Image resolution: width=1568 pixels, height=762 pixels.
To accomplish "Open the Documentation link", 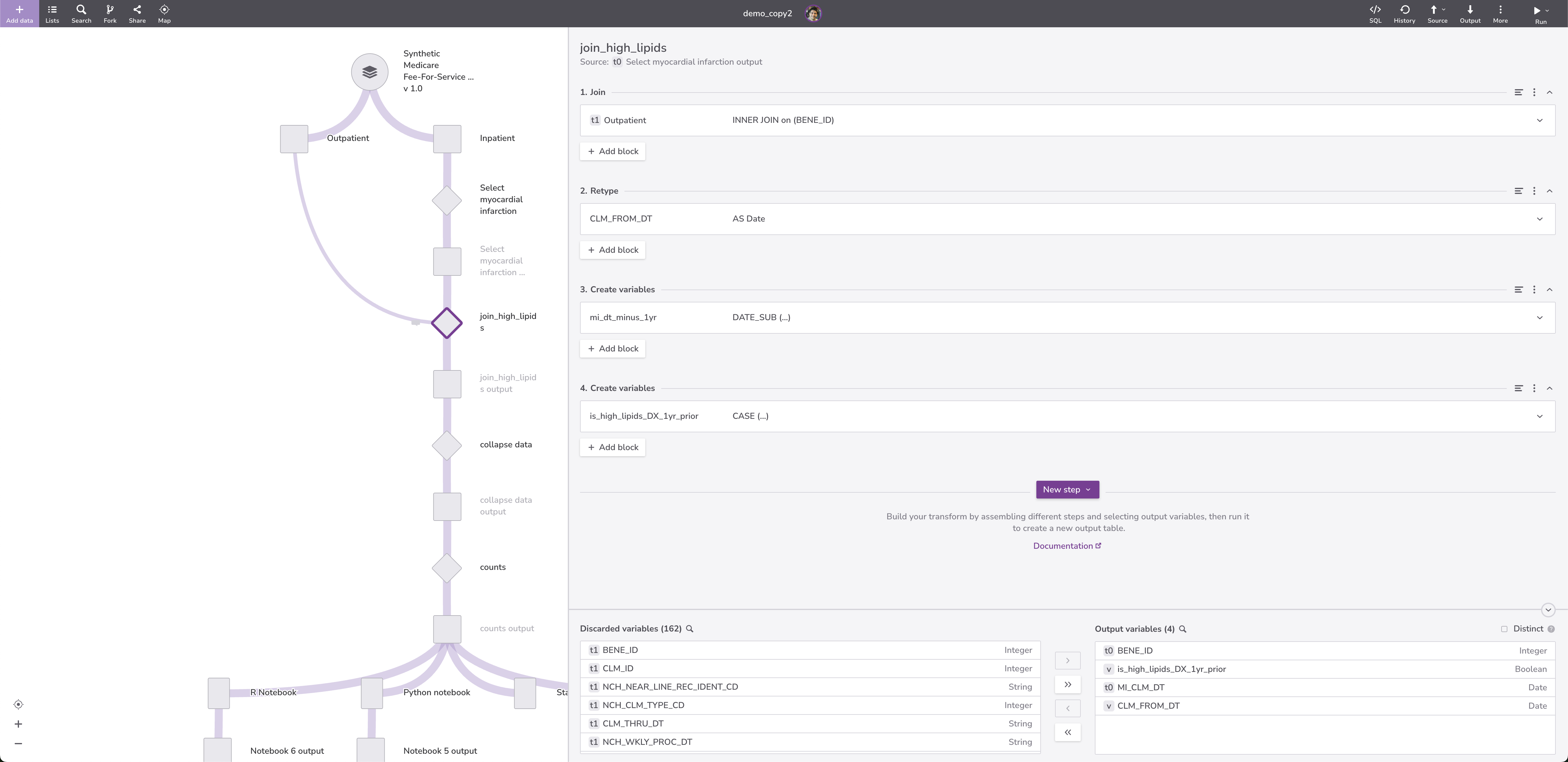I will (x=1066, y=546).
